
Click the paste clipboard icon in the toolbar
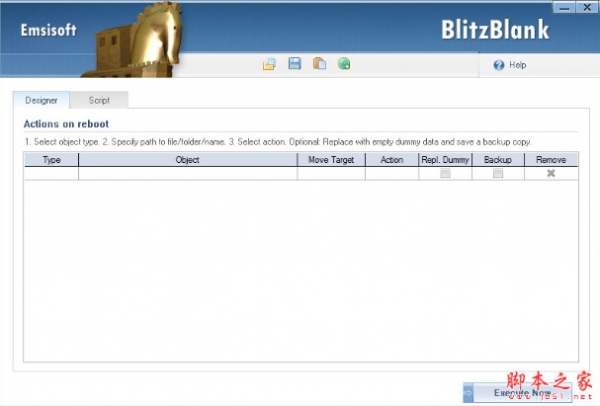(320, 63)
